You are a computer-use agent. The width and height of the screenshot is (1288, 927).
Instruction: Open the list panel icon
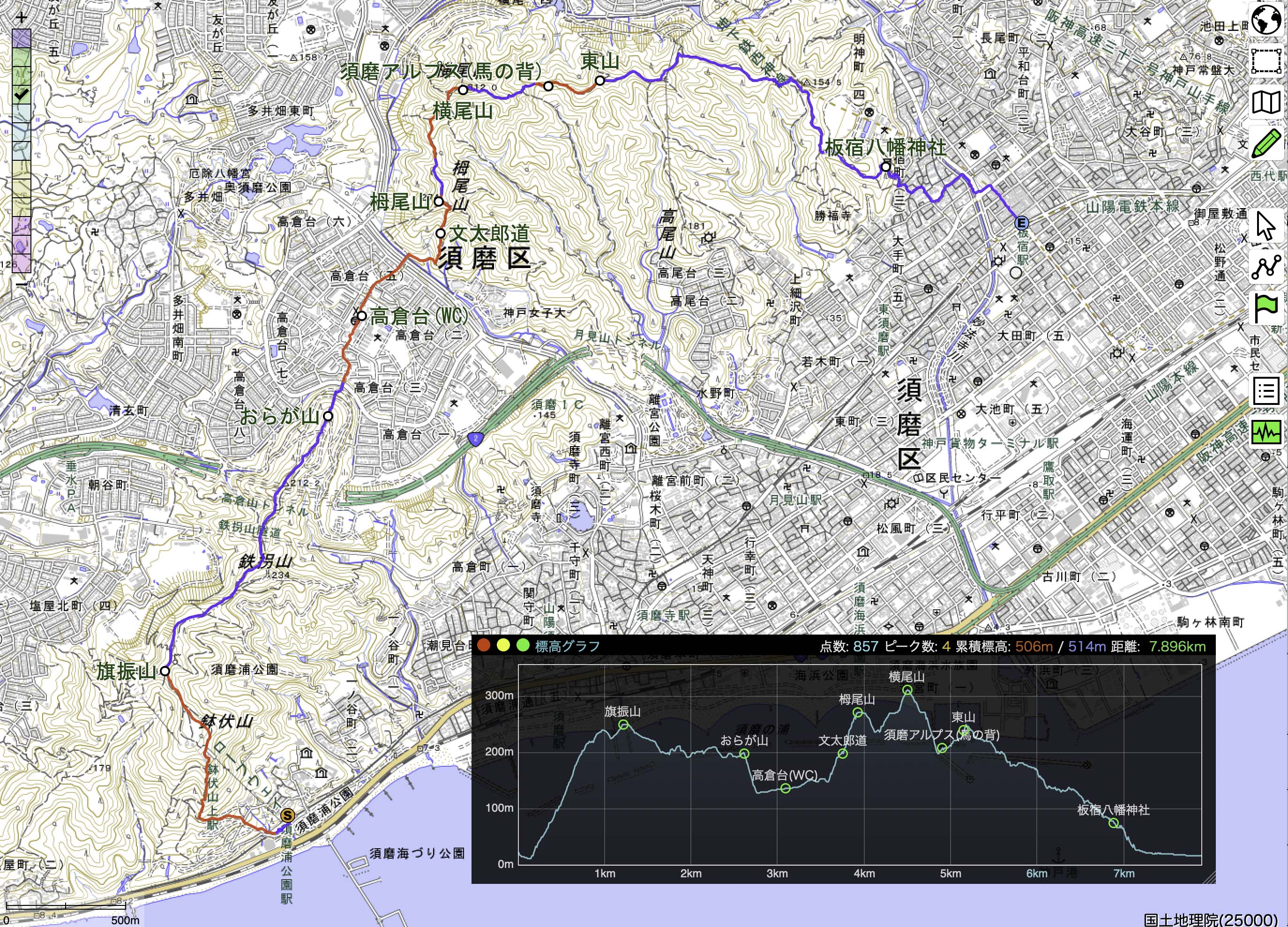coord(1266,391)
